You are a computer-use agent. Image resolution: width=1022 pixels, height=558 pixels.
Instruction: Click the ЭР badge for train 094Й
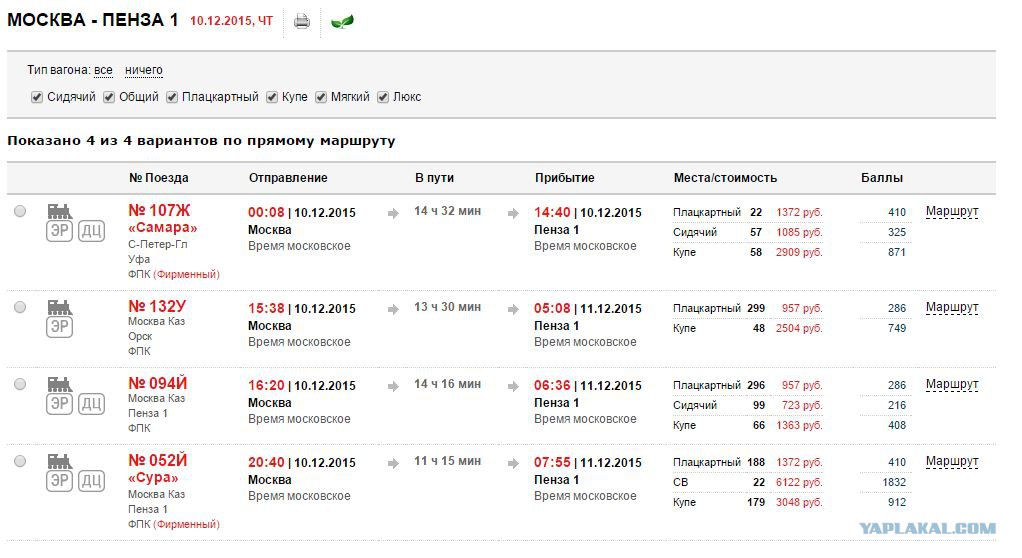pos(59,404)
